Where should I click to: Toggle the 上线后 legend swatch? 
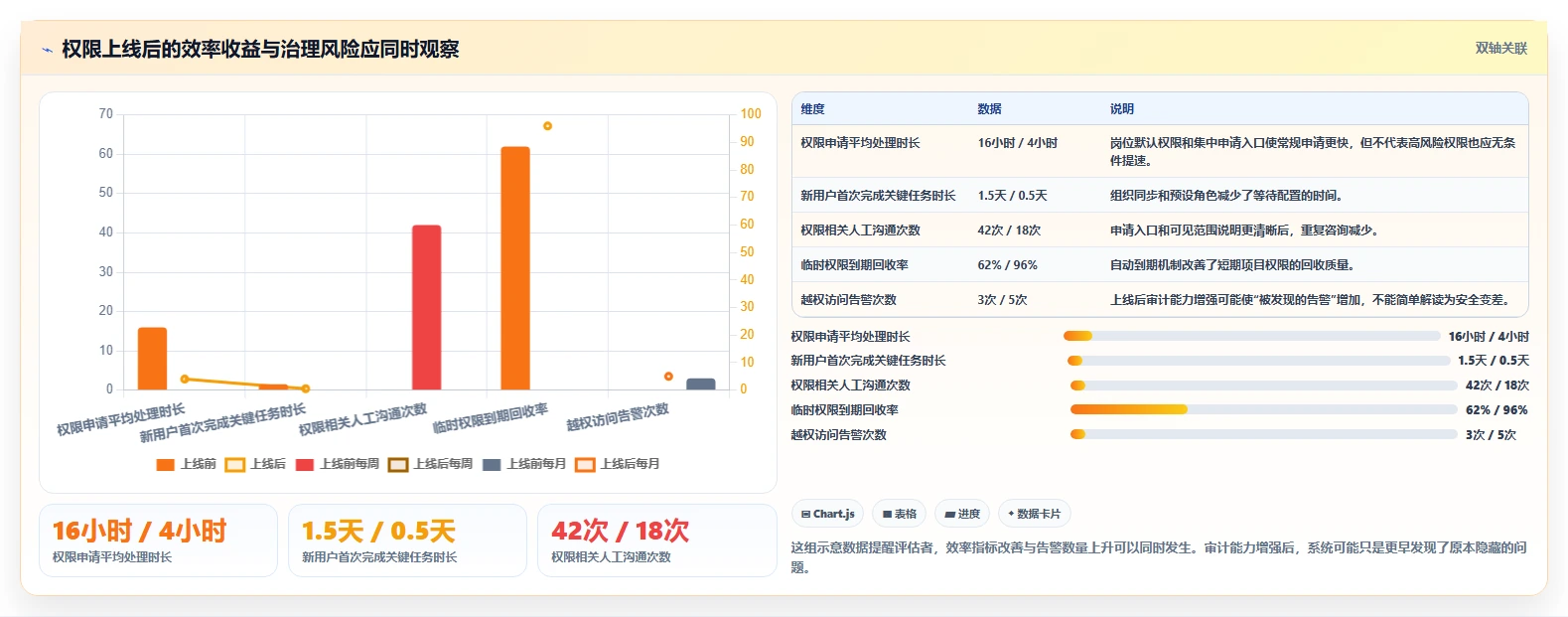pyautogui.click(x=235, y=464)
